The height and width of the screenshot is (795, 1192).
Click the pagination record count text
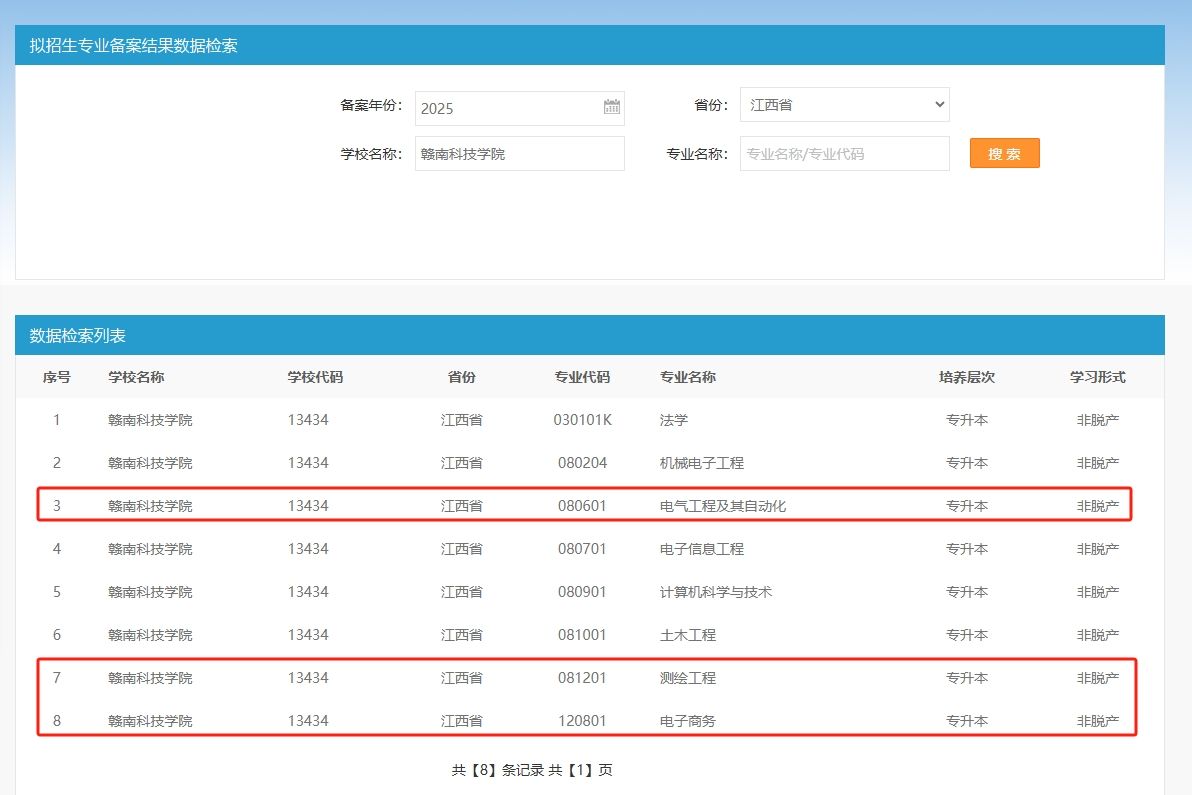point(531,770)
